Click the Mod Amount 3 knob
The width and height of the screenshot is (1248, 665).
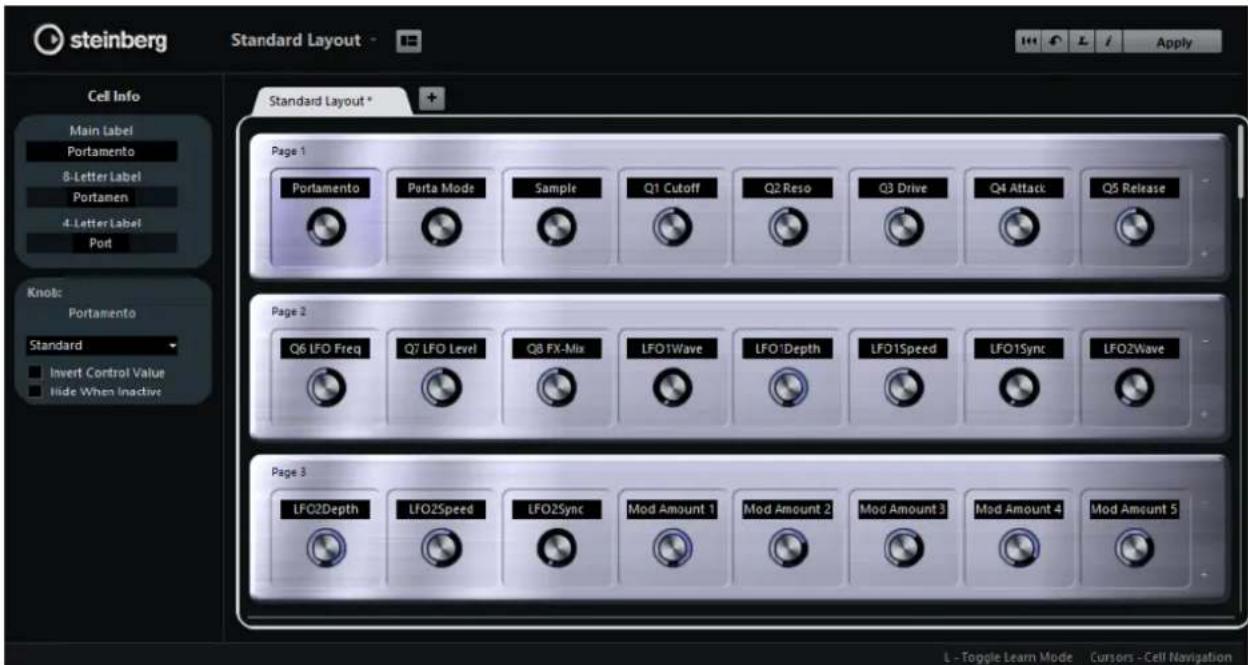(x=903, y=550)
